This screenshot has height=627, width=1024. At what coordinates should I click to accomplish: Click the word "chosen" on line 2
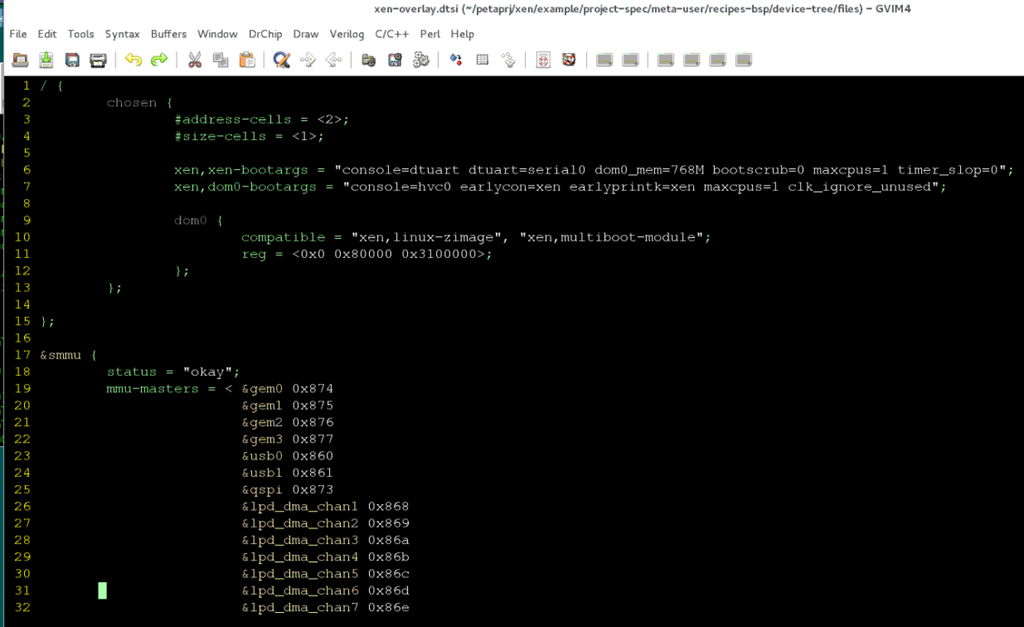132,103
